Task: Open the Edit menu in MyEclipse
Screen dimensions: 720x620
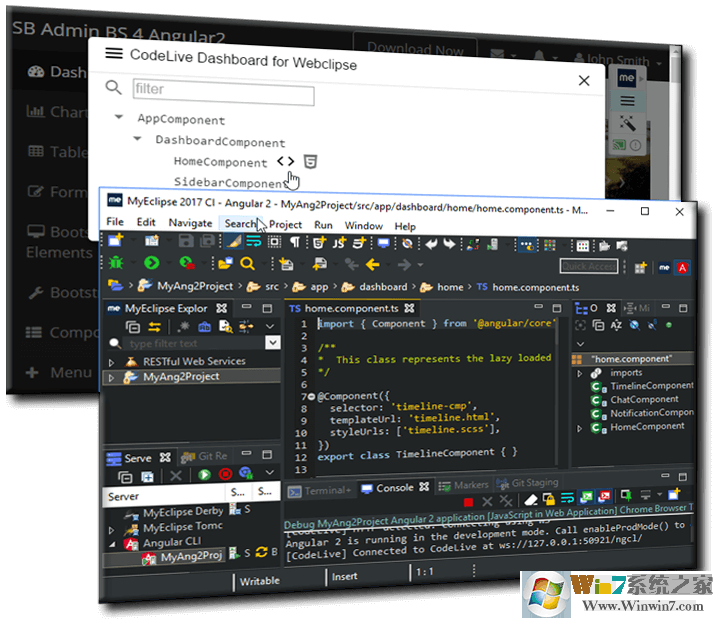Action: pyautogui.click(x=146, y=222)
